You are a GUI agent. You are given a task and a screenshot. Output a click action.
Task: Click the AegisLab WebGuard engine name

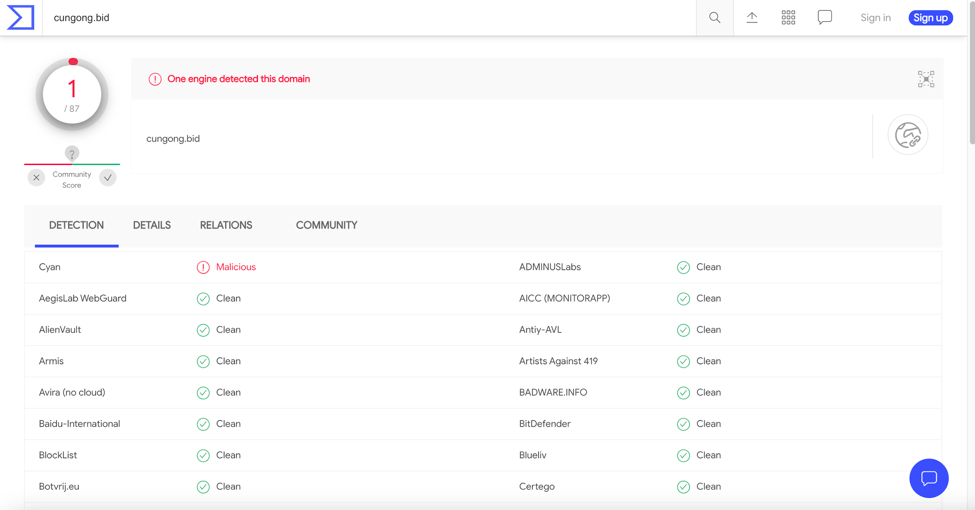pyautogui.click(x=83, y=299)
